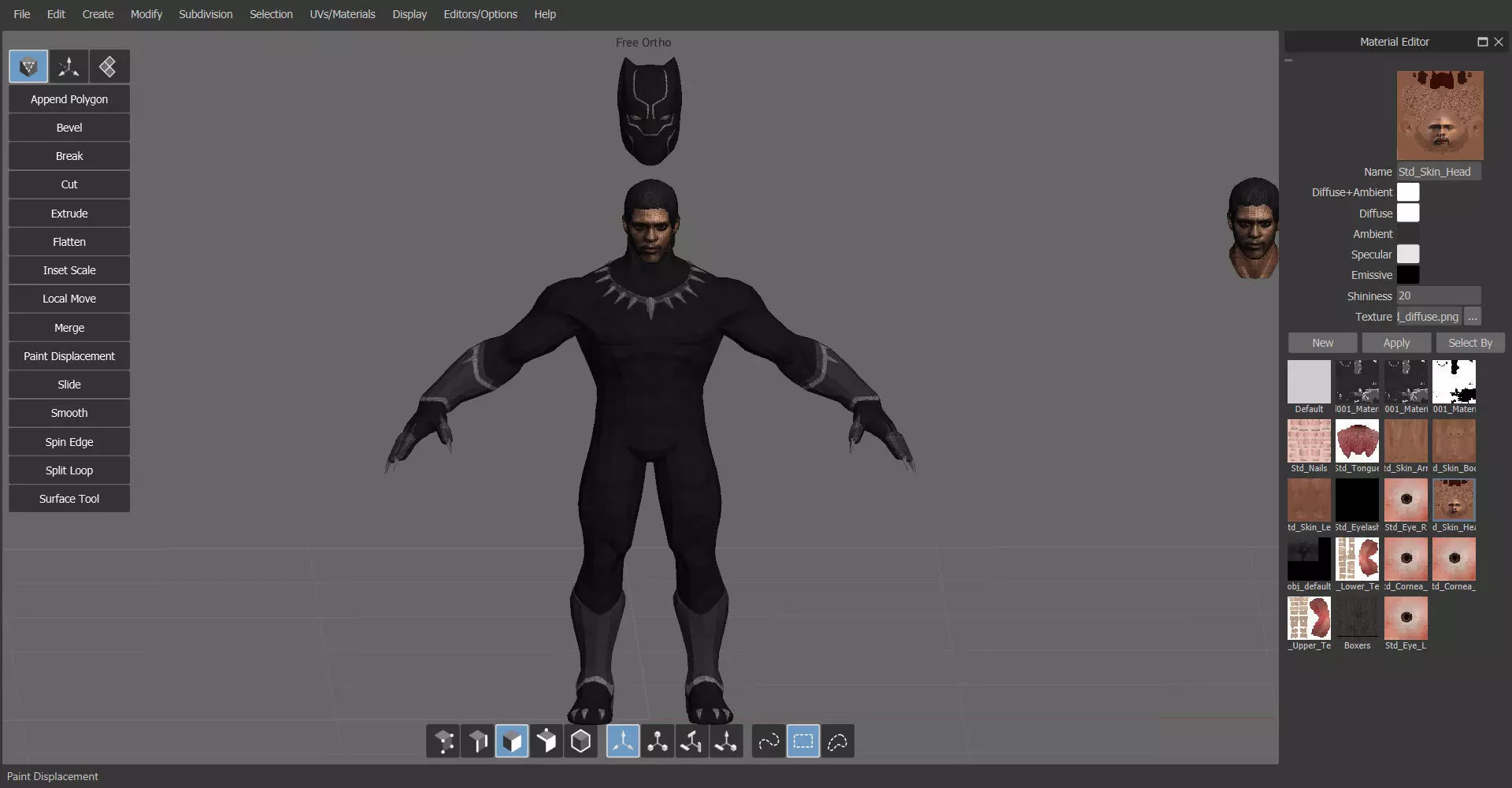Select the diamond-shaped third tool tab icon
Viewport: 1512px width, 788px height.
click(109, 67)
